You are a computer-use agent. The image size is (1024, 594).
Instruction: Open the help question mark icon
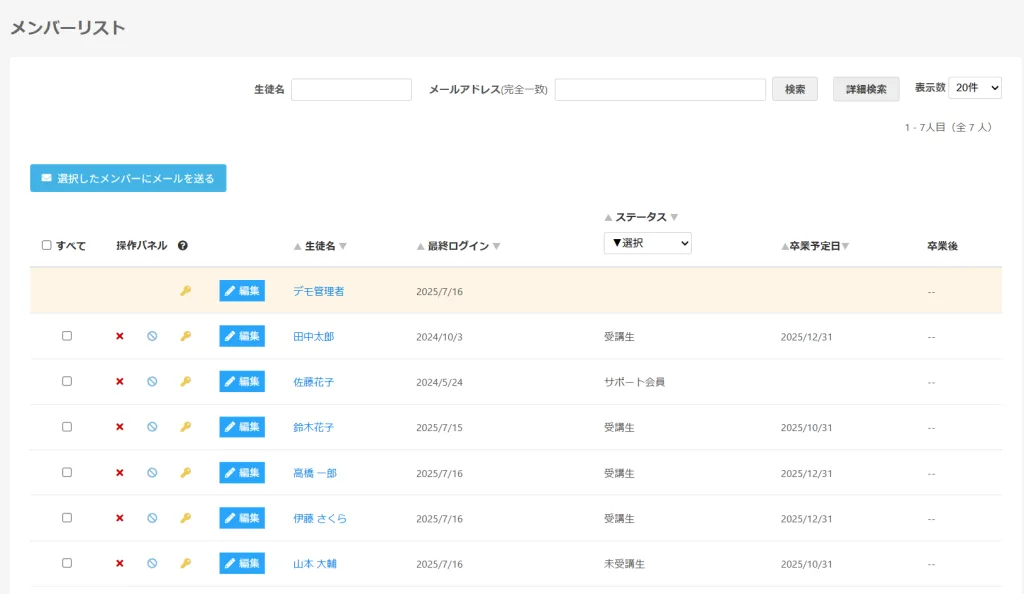[183, 246]
